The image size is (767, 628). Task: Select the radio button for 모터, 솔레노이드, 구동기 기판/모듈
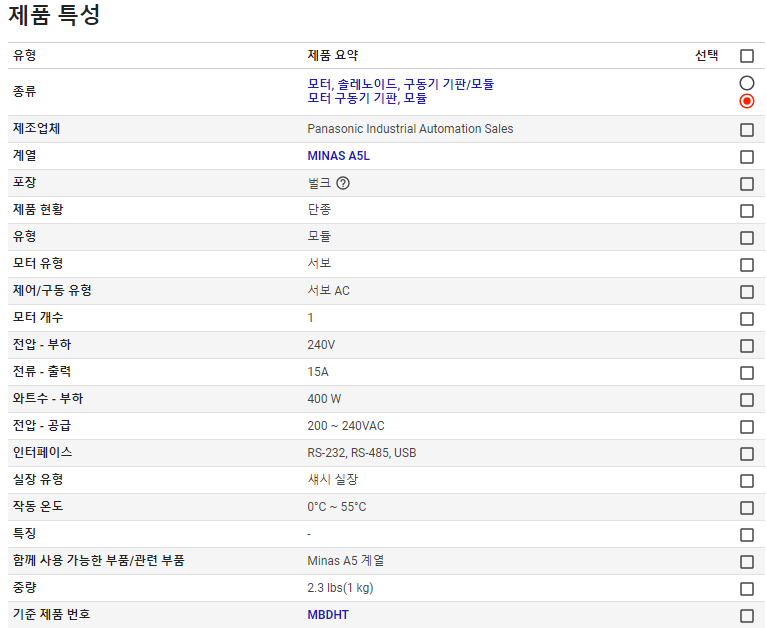[746, 83]
